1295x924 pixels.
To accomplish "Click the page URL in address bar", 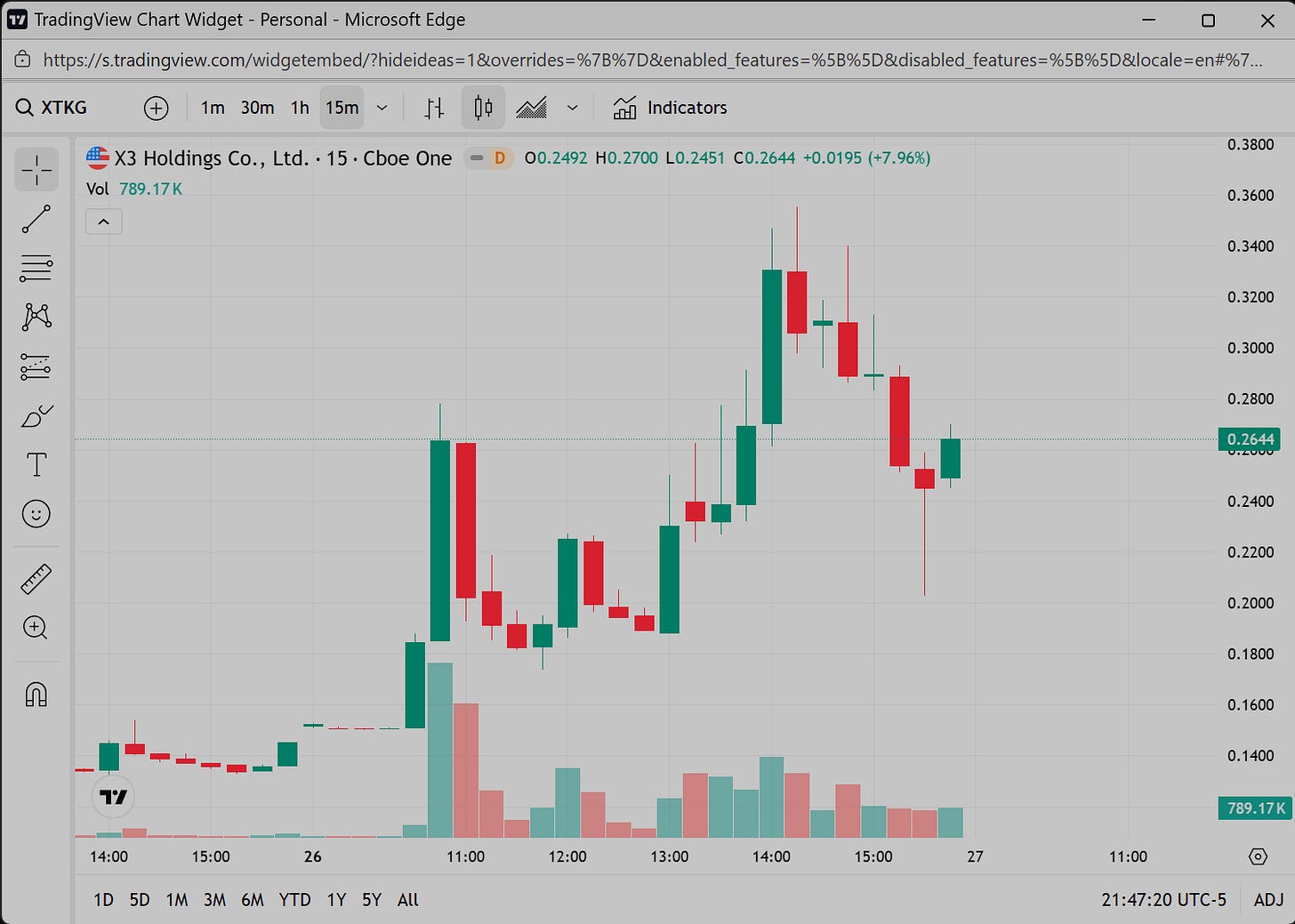I will click(x=652, y=60).
